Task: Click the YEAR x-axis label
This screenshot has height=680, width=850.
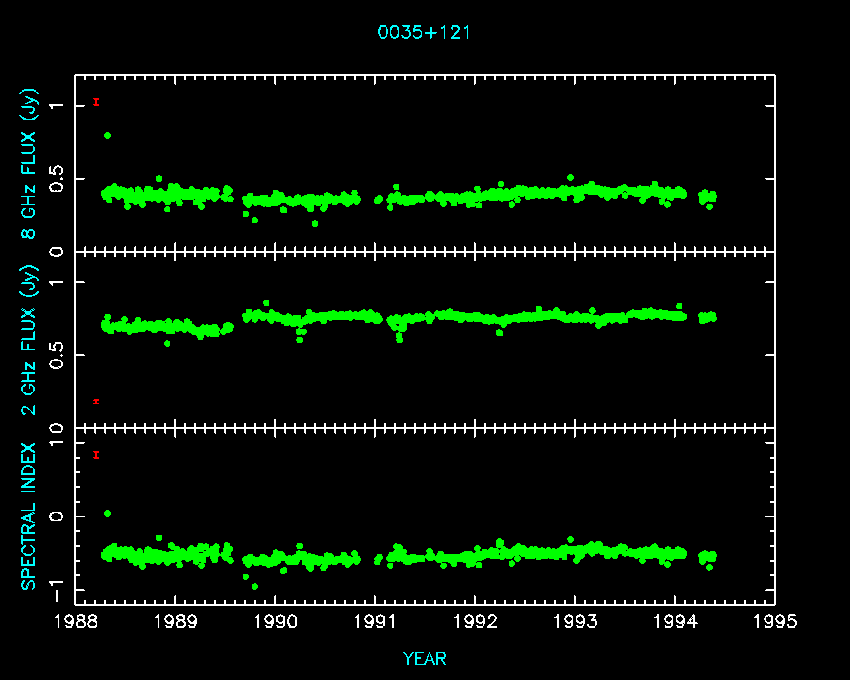Action: point(424,658)
